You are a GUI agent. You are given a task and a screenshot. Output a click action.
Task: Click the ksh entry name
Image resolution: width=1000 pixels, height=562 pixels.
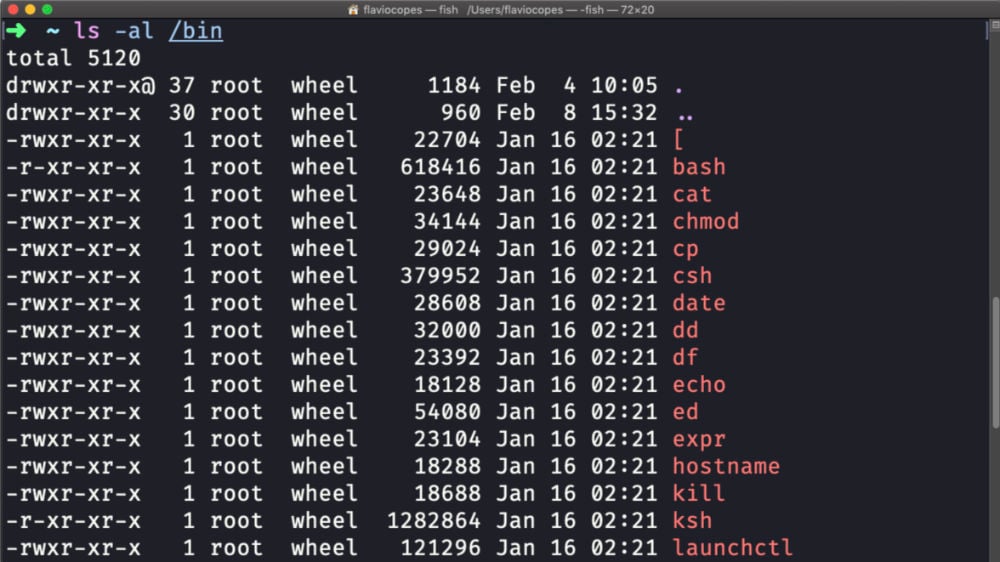point(692,521)
